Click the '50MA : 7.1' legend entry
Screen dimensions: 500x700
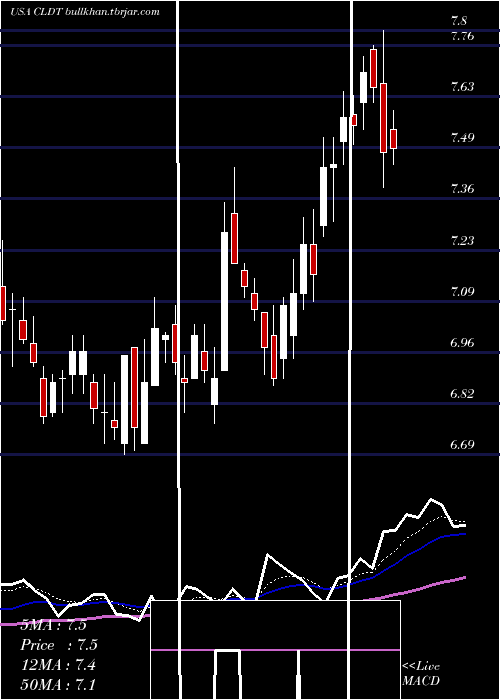point(58,684)
